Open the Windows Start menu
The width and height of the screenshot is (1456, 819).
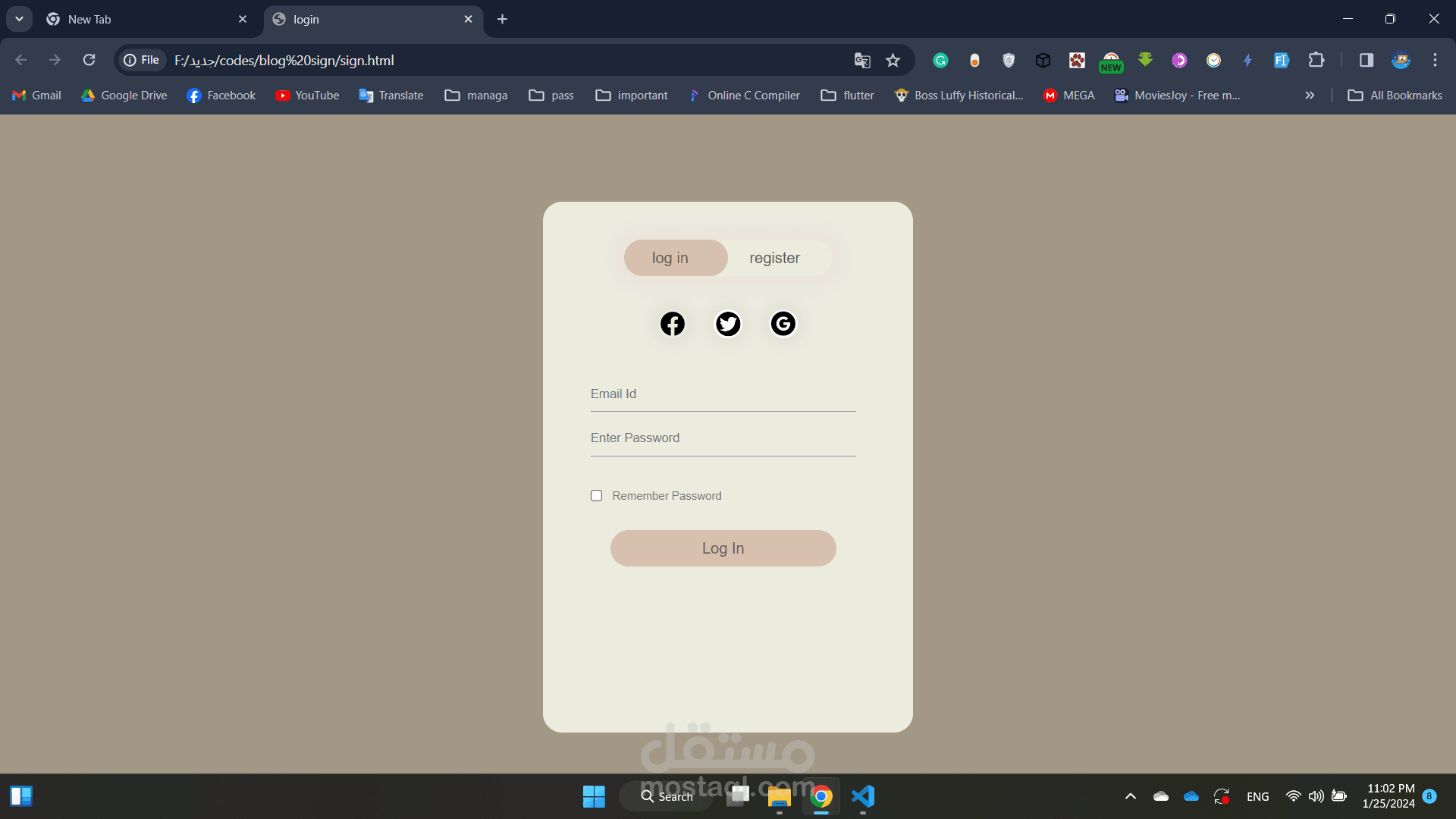click(594, 796)
